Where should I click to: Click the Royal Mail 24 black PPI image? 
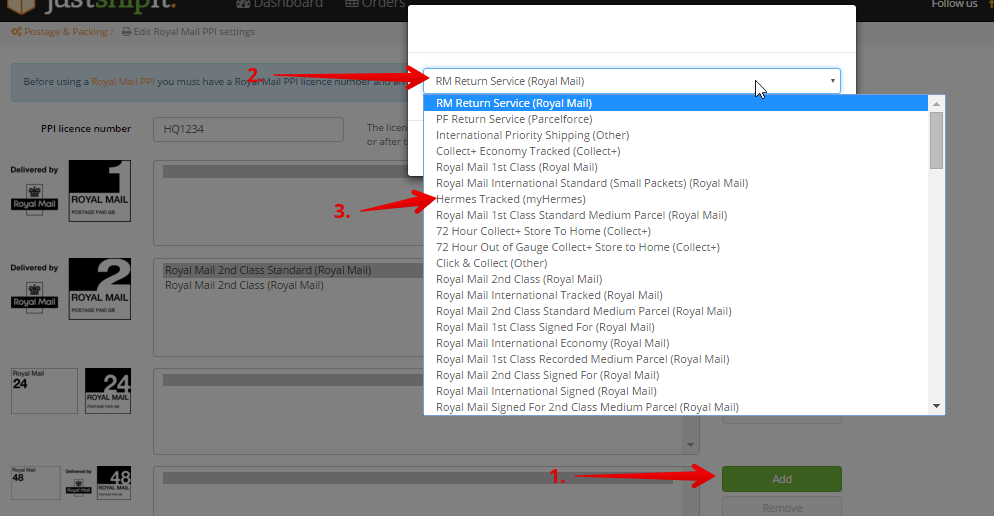(x=108, y=391)
